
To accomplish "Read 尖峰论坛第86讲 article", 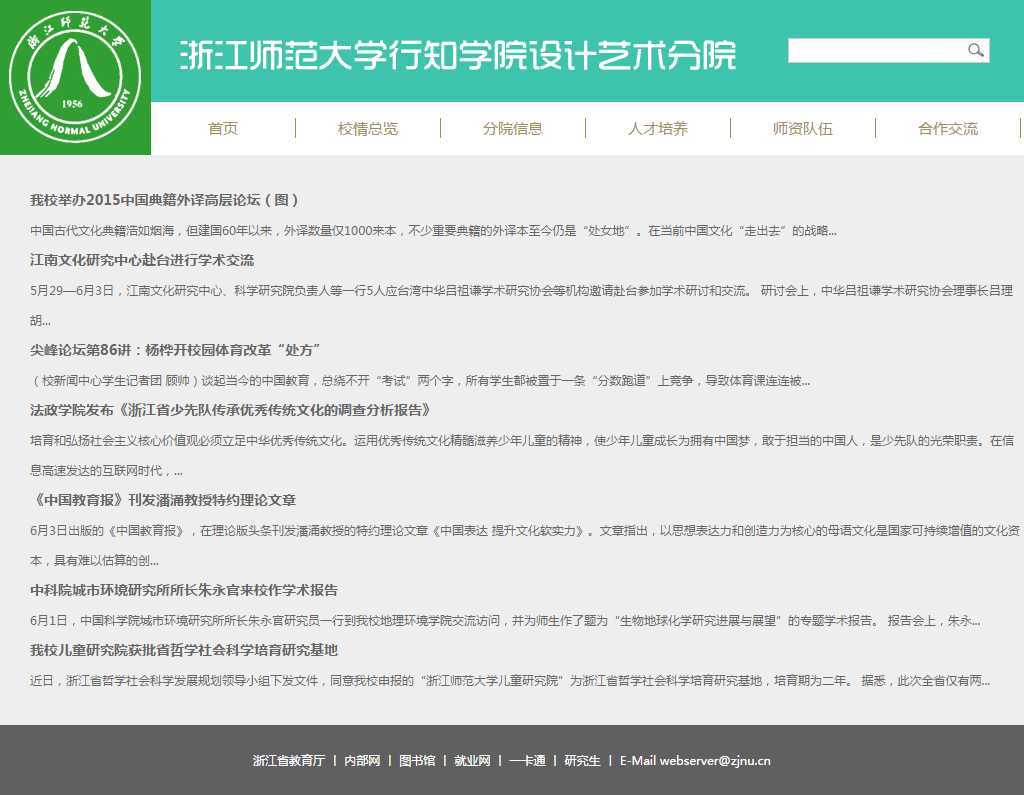I will [175, 350].
